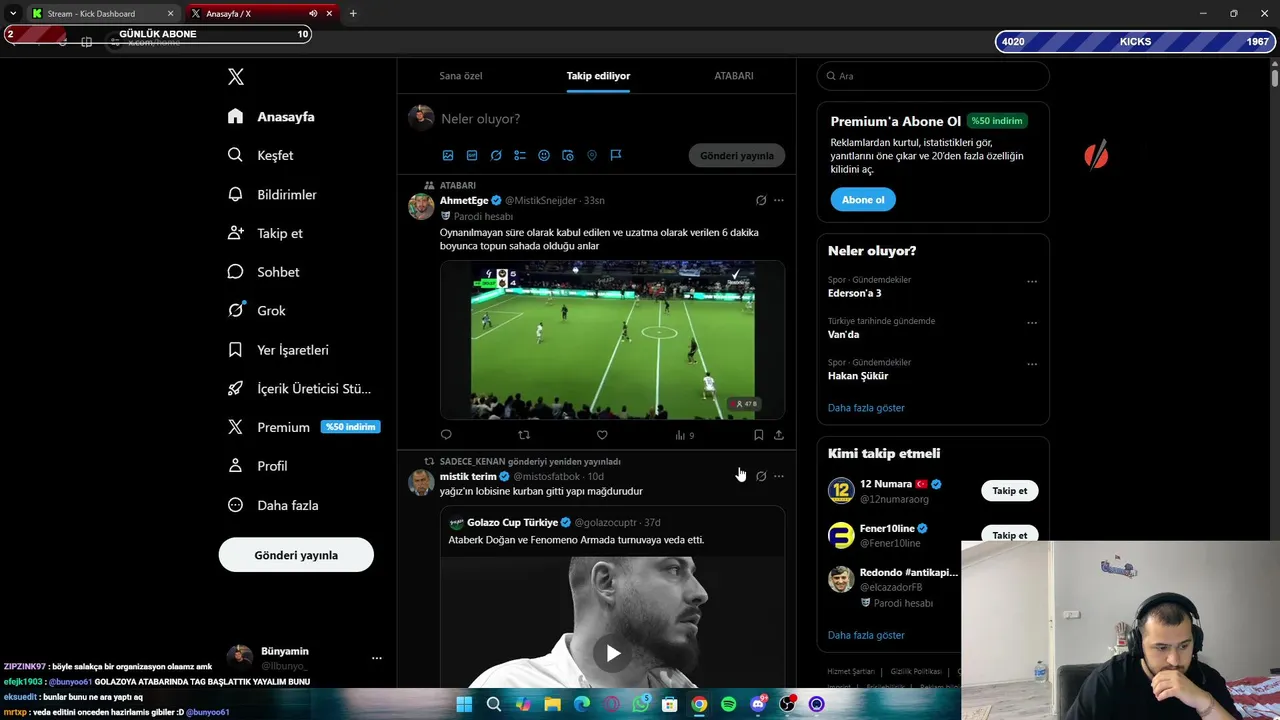Tag a location in the new post

[592, 155]
